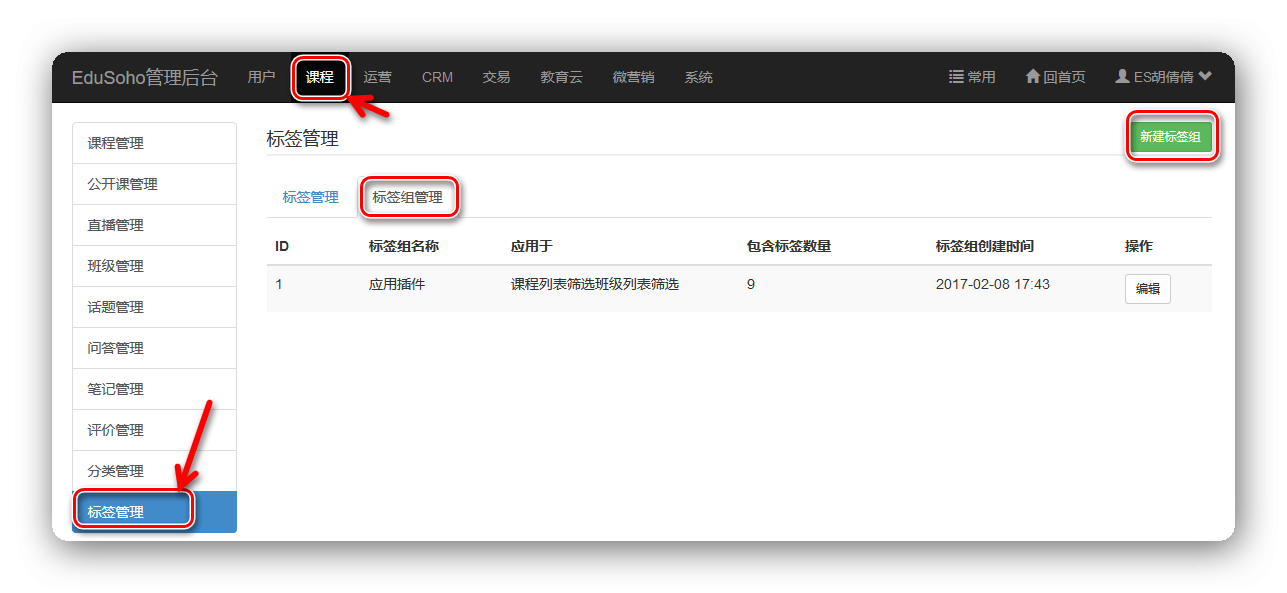Click the EduSoho管理后台 brand link
The height and width of the screenshot is (593, 1287).
[144, 77]
